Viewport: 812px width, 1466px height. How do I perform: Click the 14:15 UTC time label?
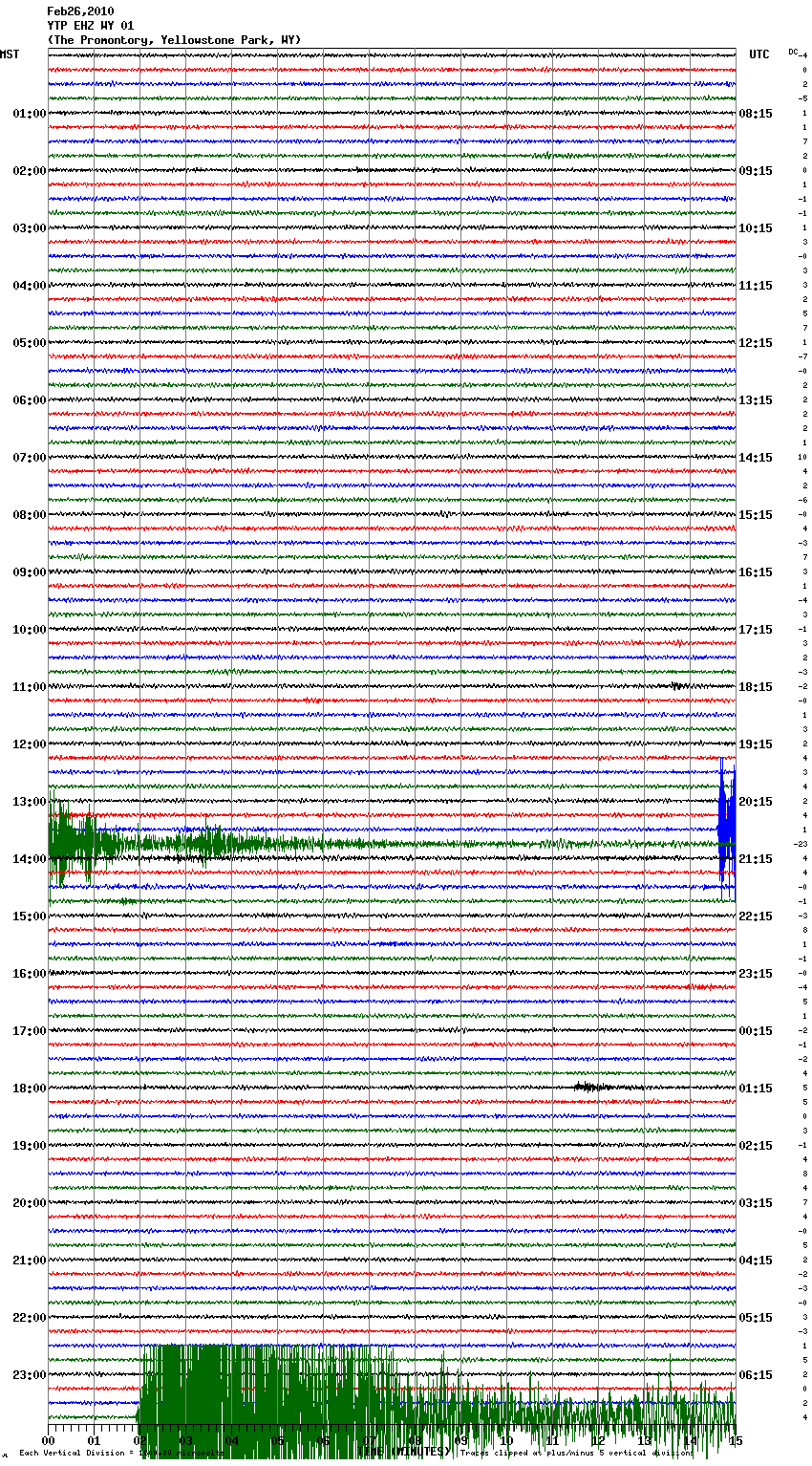[756, 458]
